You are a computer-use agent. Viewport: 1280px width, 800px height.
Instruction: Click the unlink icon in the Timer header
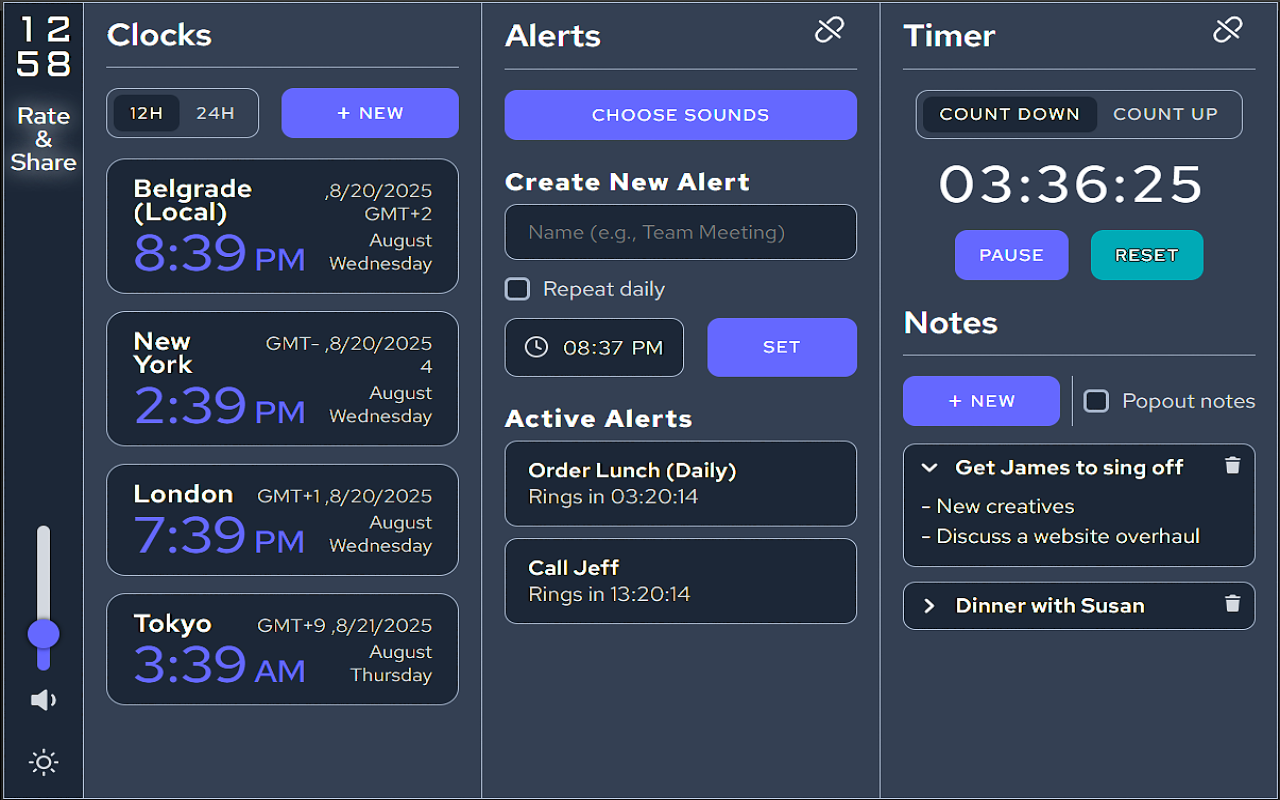click(x=1227, y=30)
